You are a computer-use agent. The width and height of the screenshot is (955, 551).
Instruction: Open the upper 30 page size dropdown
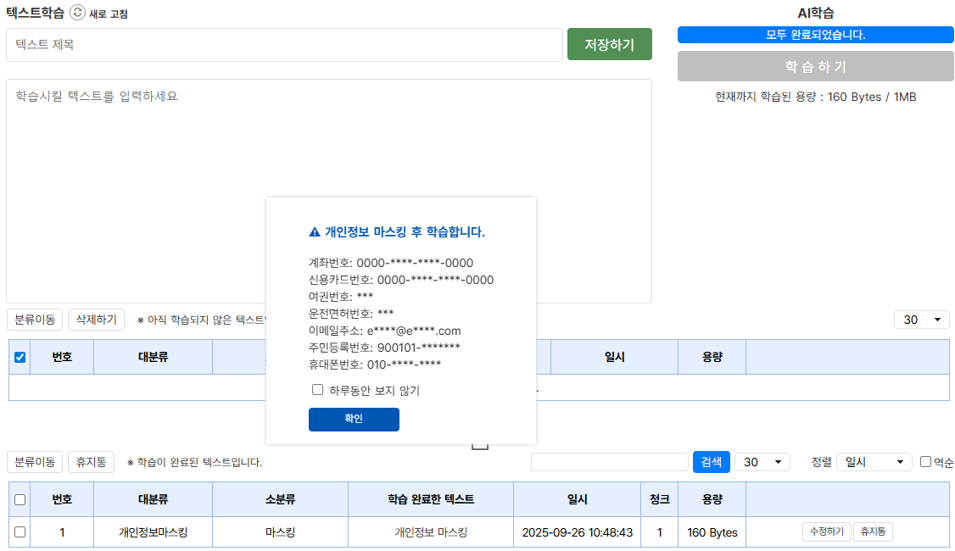(921, 320)
